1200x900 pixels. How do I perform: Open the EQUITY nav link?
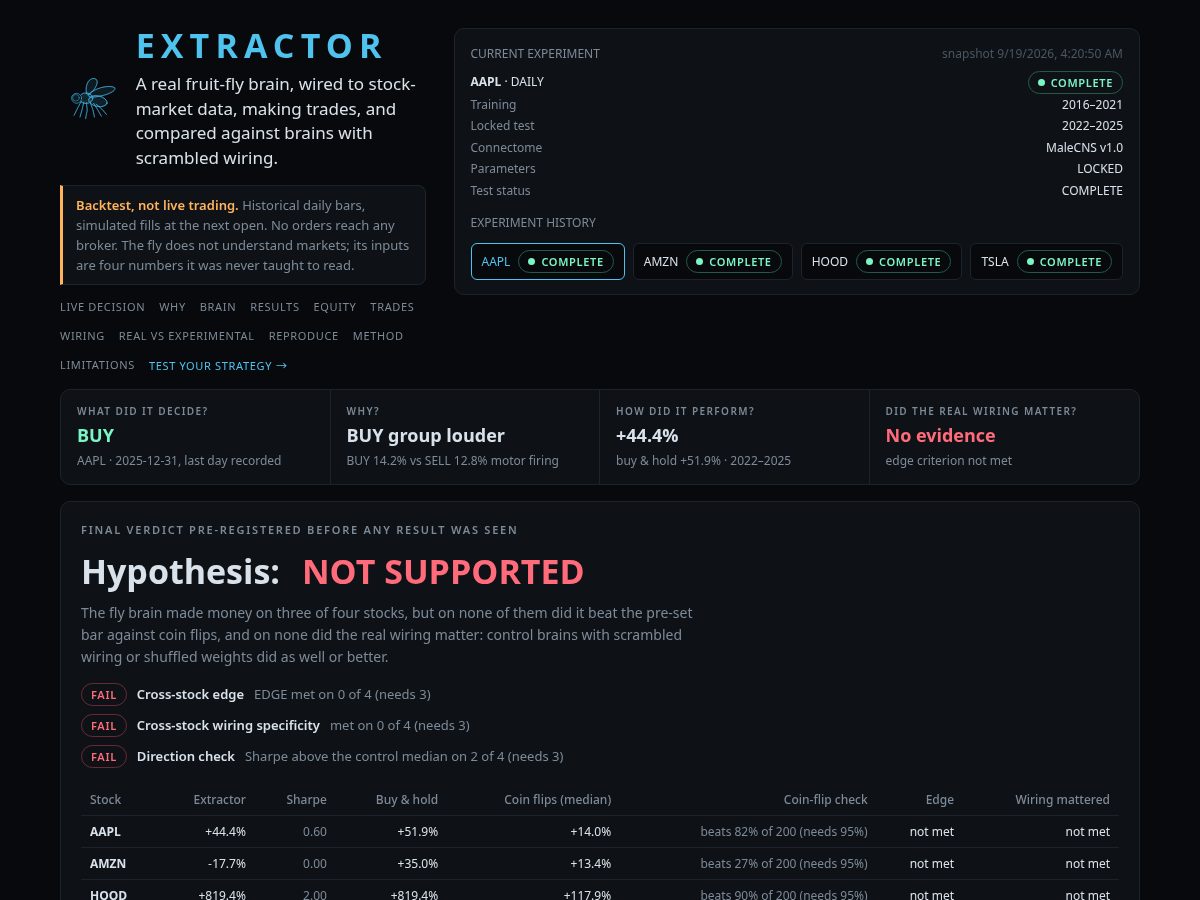tap(335, 307)
